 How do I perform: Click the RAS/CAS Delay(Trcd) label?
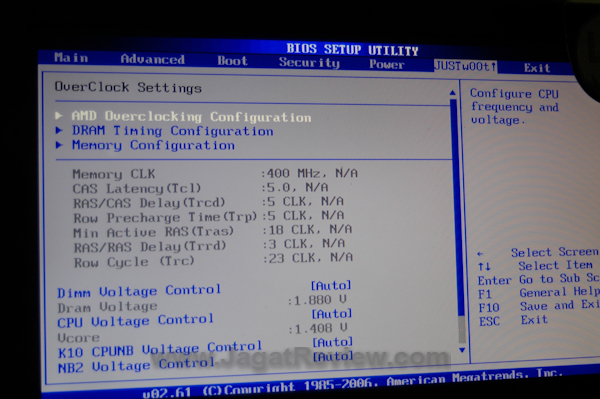149,203
